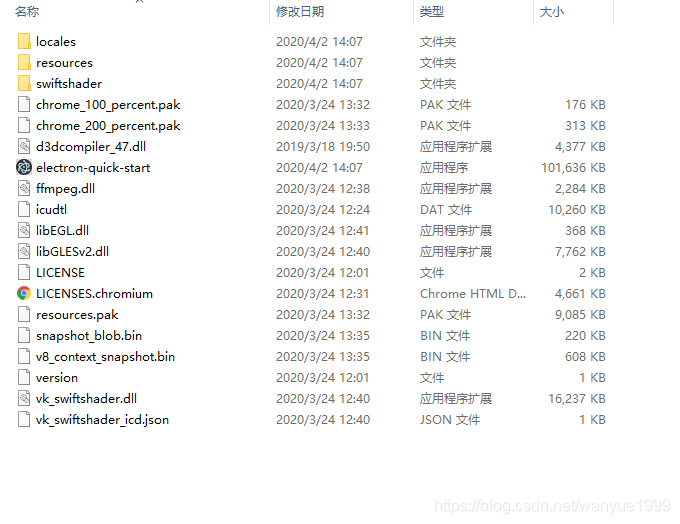Click file name libGLESv2.dll

point(72,252)
